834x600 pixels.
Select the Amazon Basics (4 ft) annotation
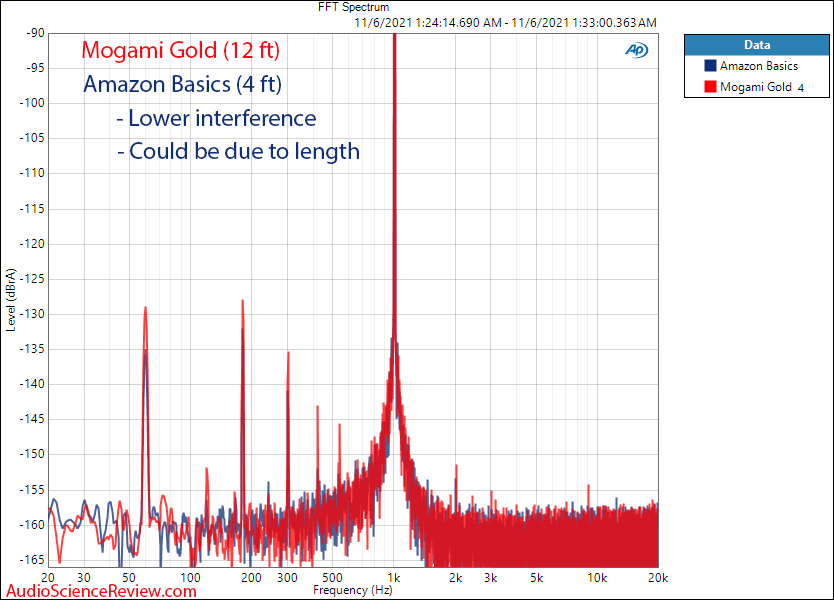click(x=182, y=84)
